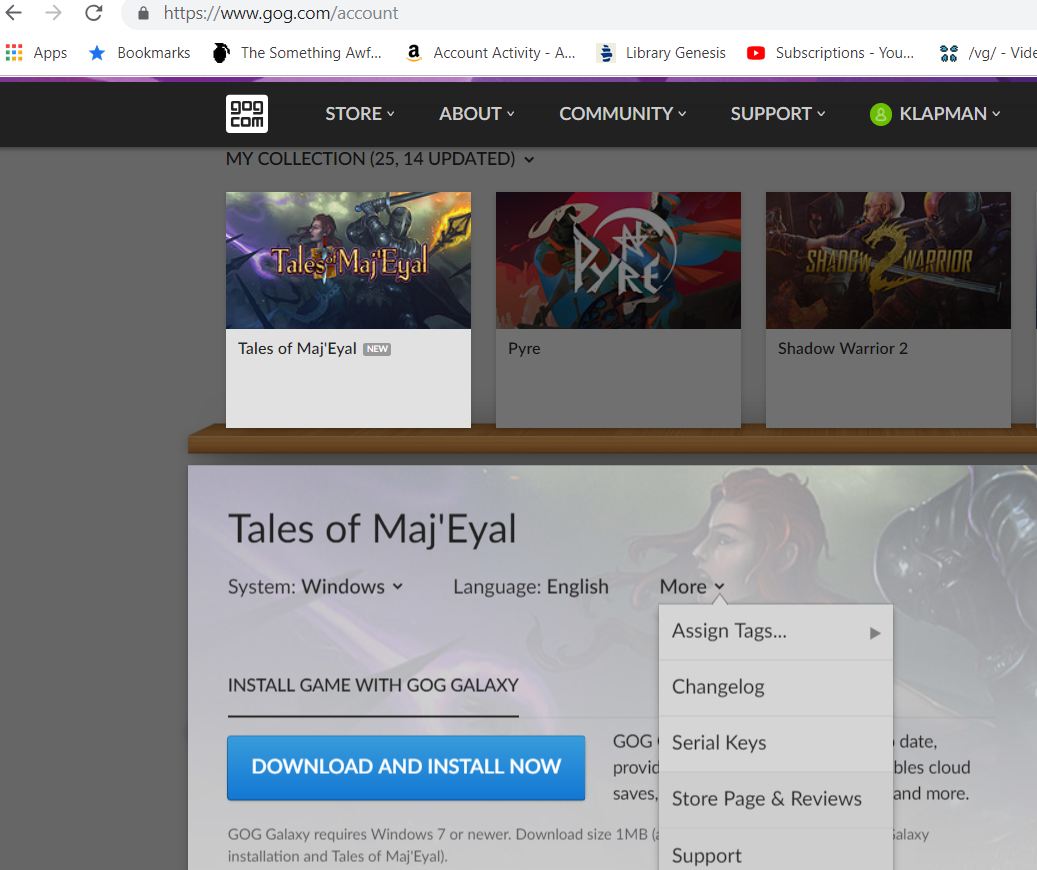Image resolution: width=1037 pixels, height=870 pixels.
Task: Open Pyre game cover thumbnail
Action: pos(618,261)
